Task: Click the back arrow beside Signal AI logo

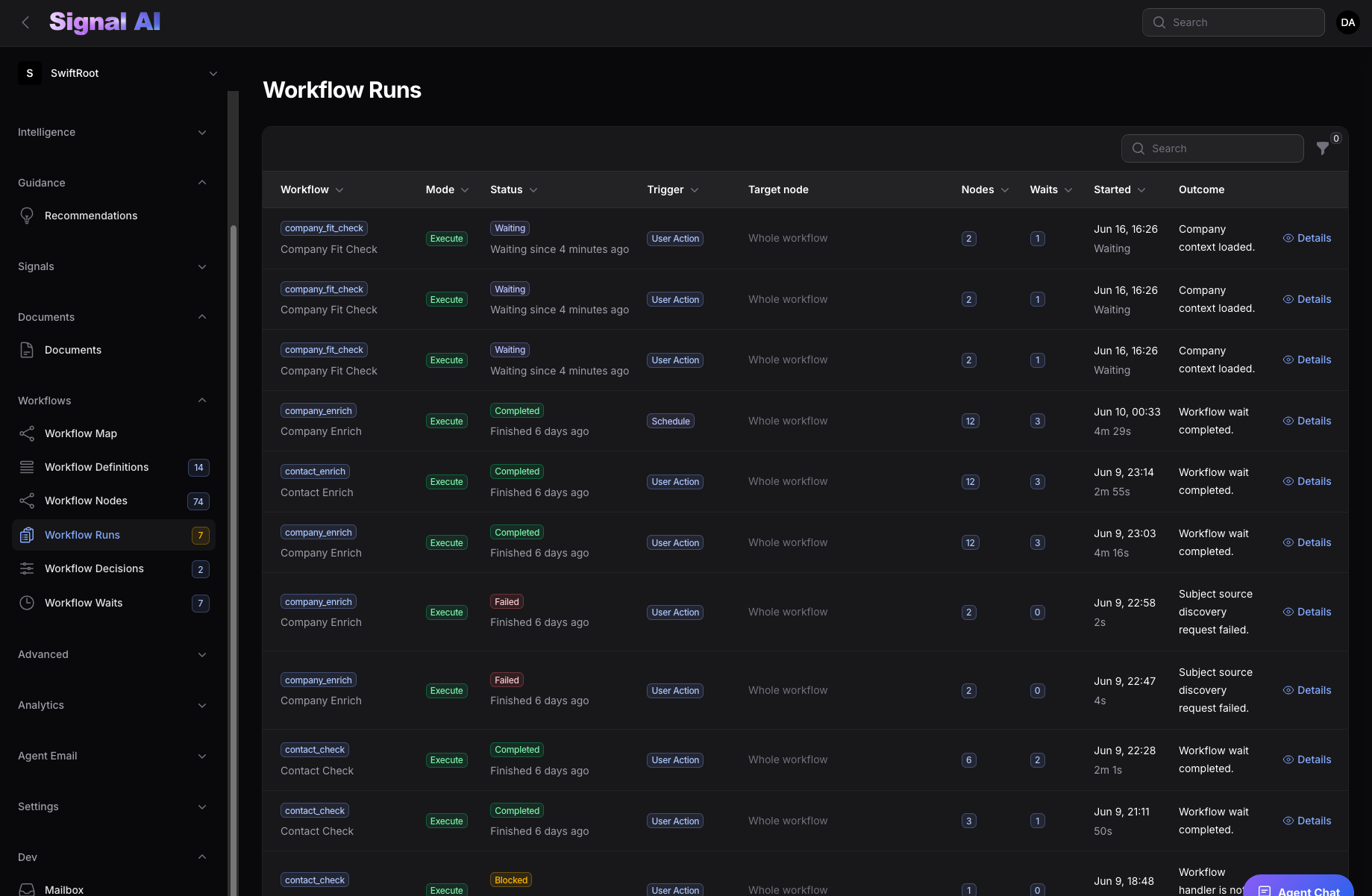Action: tap(26, 22)
